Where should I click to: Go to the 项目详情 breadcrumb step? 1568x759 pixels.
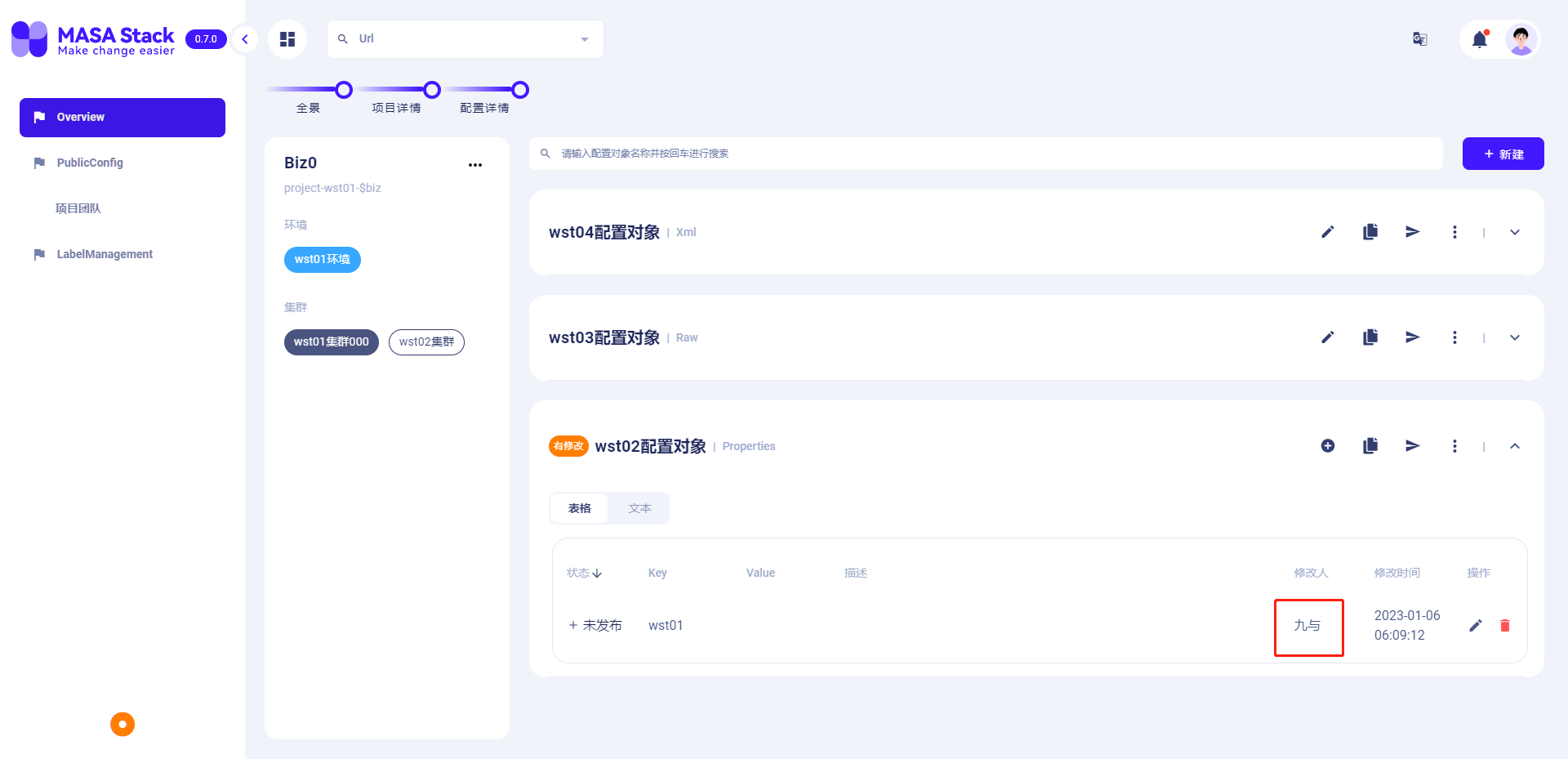[x=397, y=108]
